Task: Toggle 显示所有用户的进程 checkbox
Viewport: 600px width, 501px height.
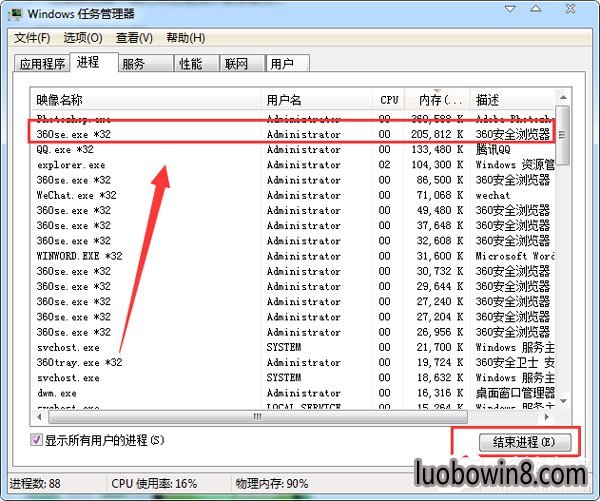Action: (38, 440)
